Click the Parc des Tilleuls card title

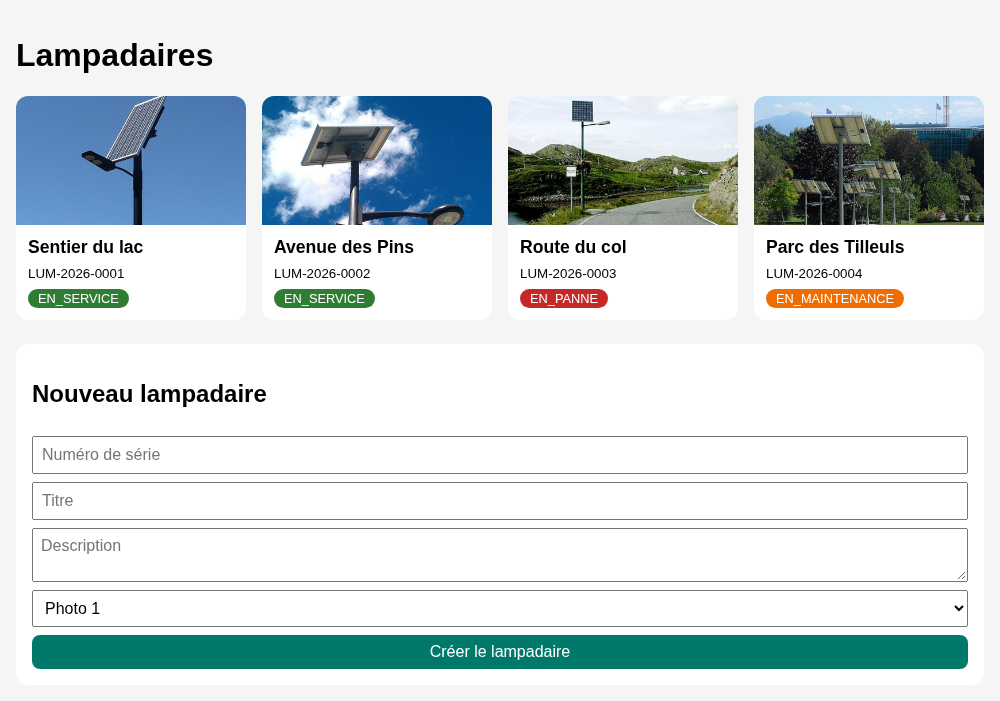835,247
